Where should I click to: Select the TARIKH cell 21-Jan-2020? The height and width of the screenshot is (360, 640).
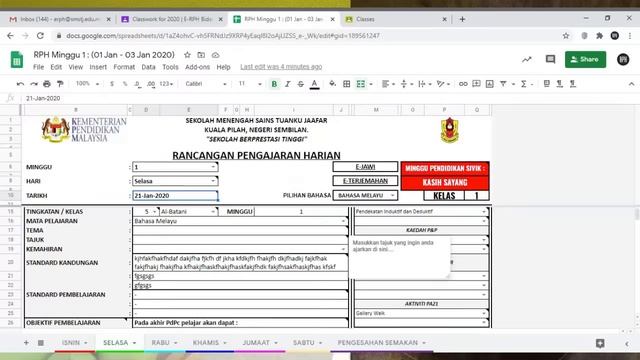point(175,196)
